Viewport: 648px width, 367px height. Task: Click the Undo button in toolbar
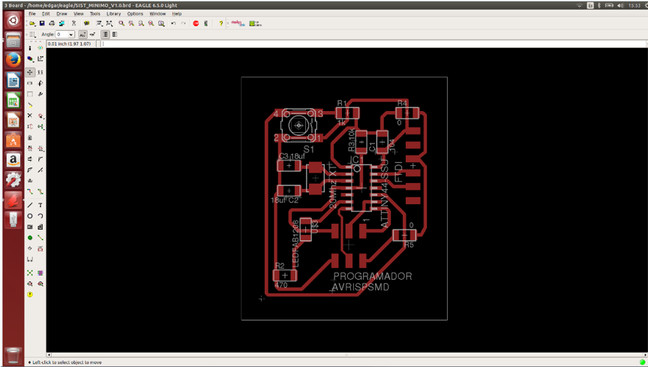(x=173, y=24)
